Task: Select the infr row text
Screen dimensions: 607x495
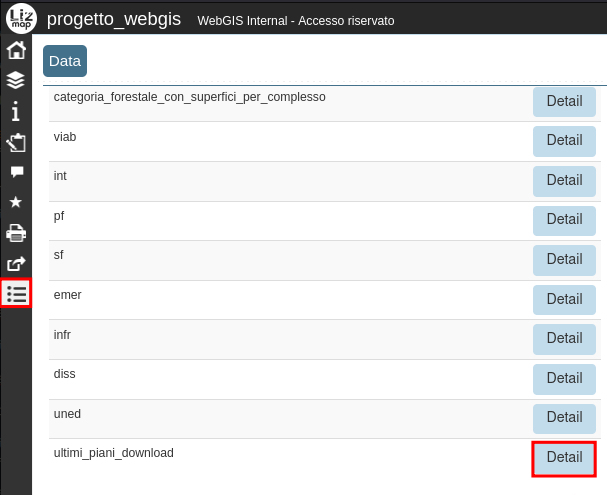Action: click(x=62, y=334)
